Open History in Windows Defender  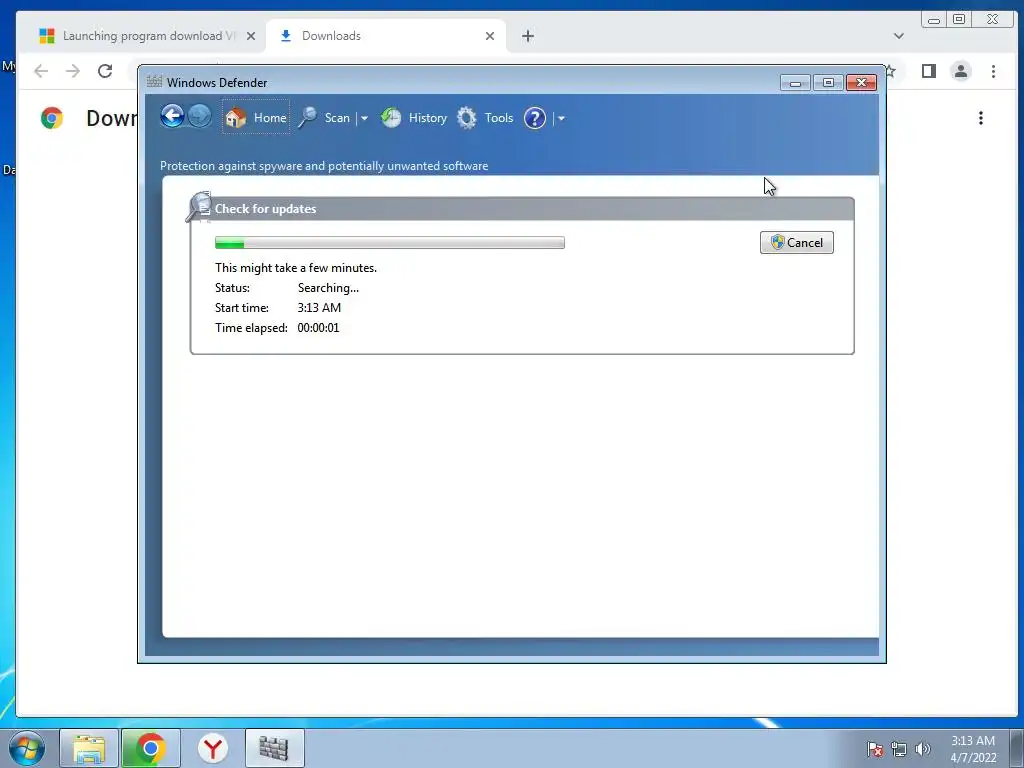pyautogui.click(x=414, y=118)
